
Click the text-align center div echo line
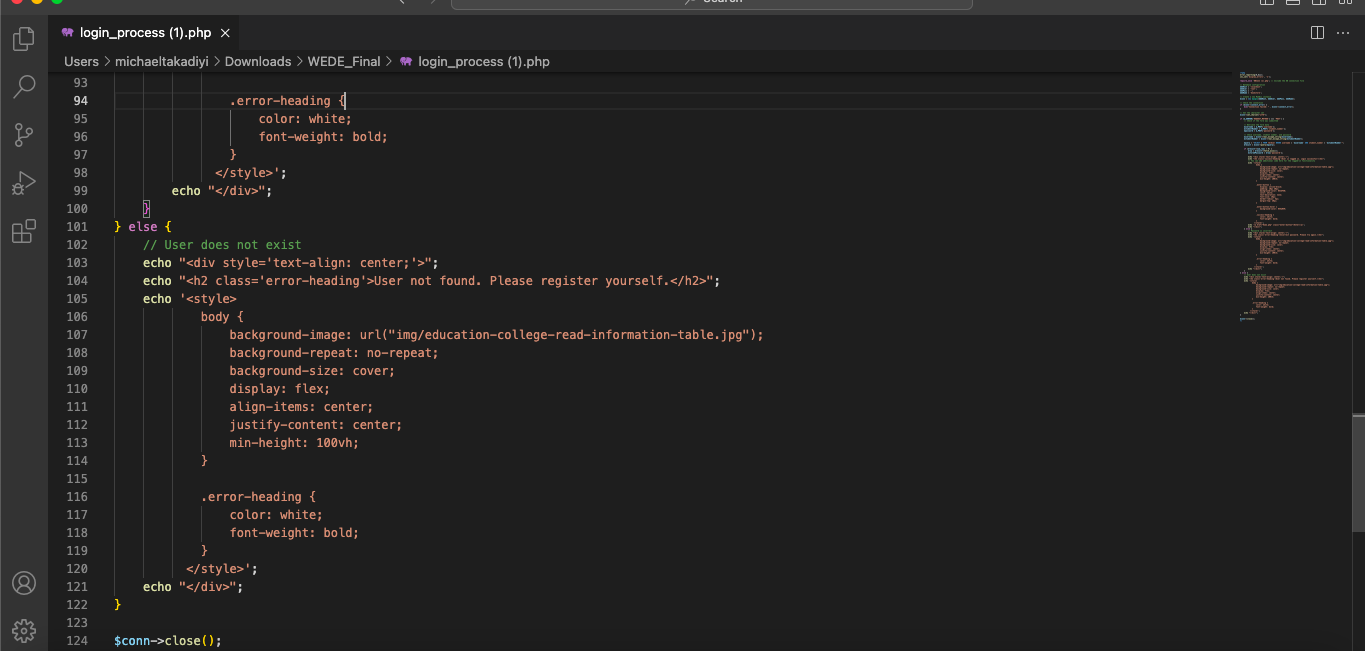291,263
